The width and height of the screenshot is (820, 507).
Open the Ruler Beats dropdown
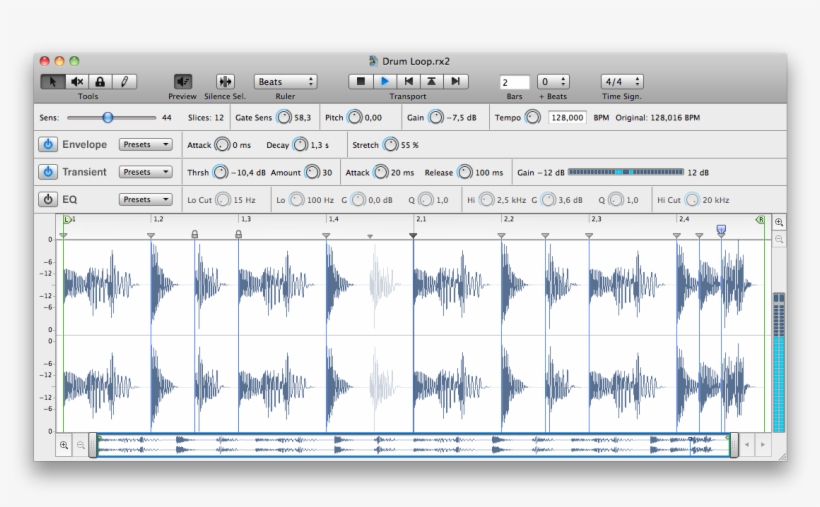tap(285, 82)
